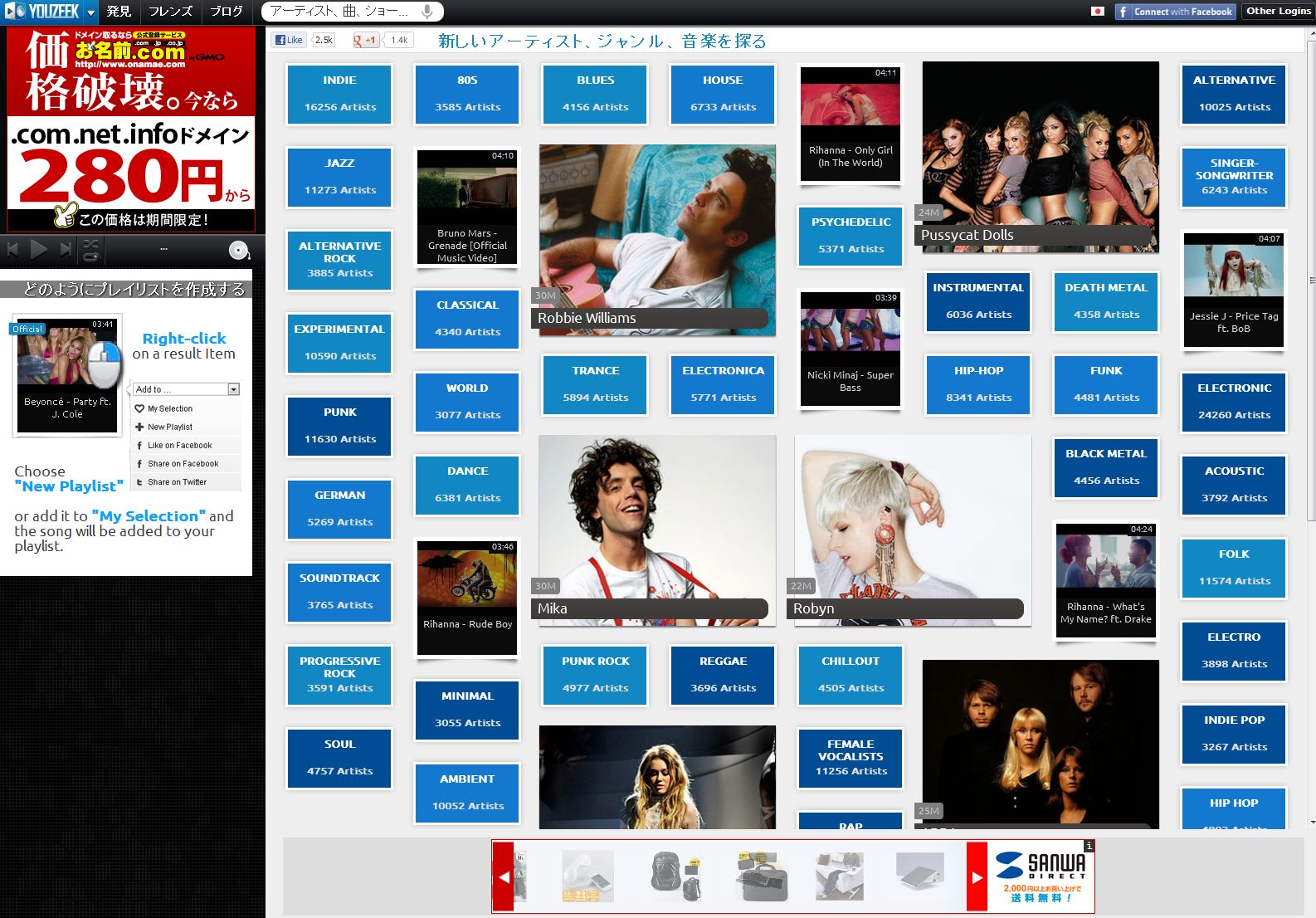Click the backpack product in ad carousel
Screen dimensions: 1316x918
click(x=675, y=876)
